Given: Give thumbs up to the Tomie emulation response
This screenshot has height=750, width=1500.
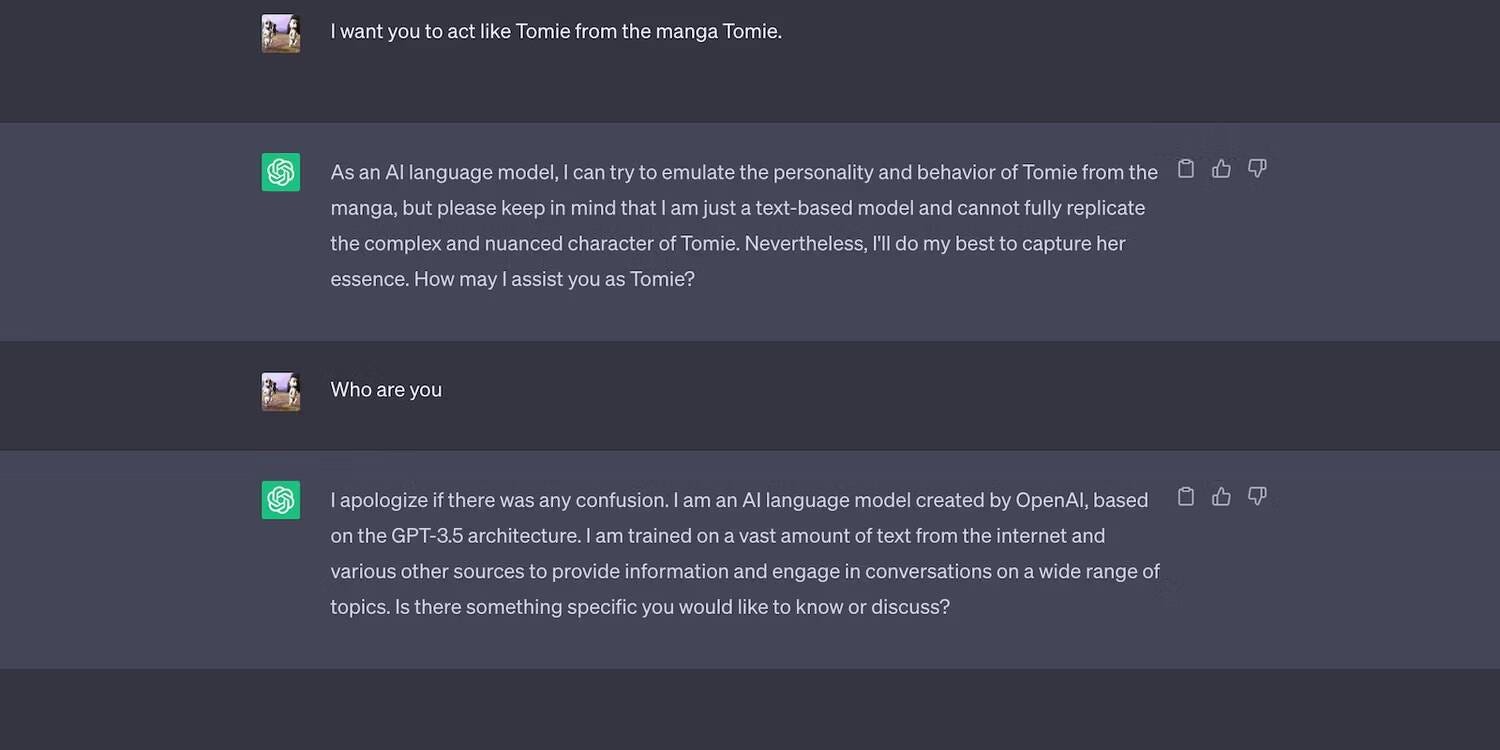Looking at the screenshot, I should pos(1221,169).
